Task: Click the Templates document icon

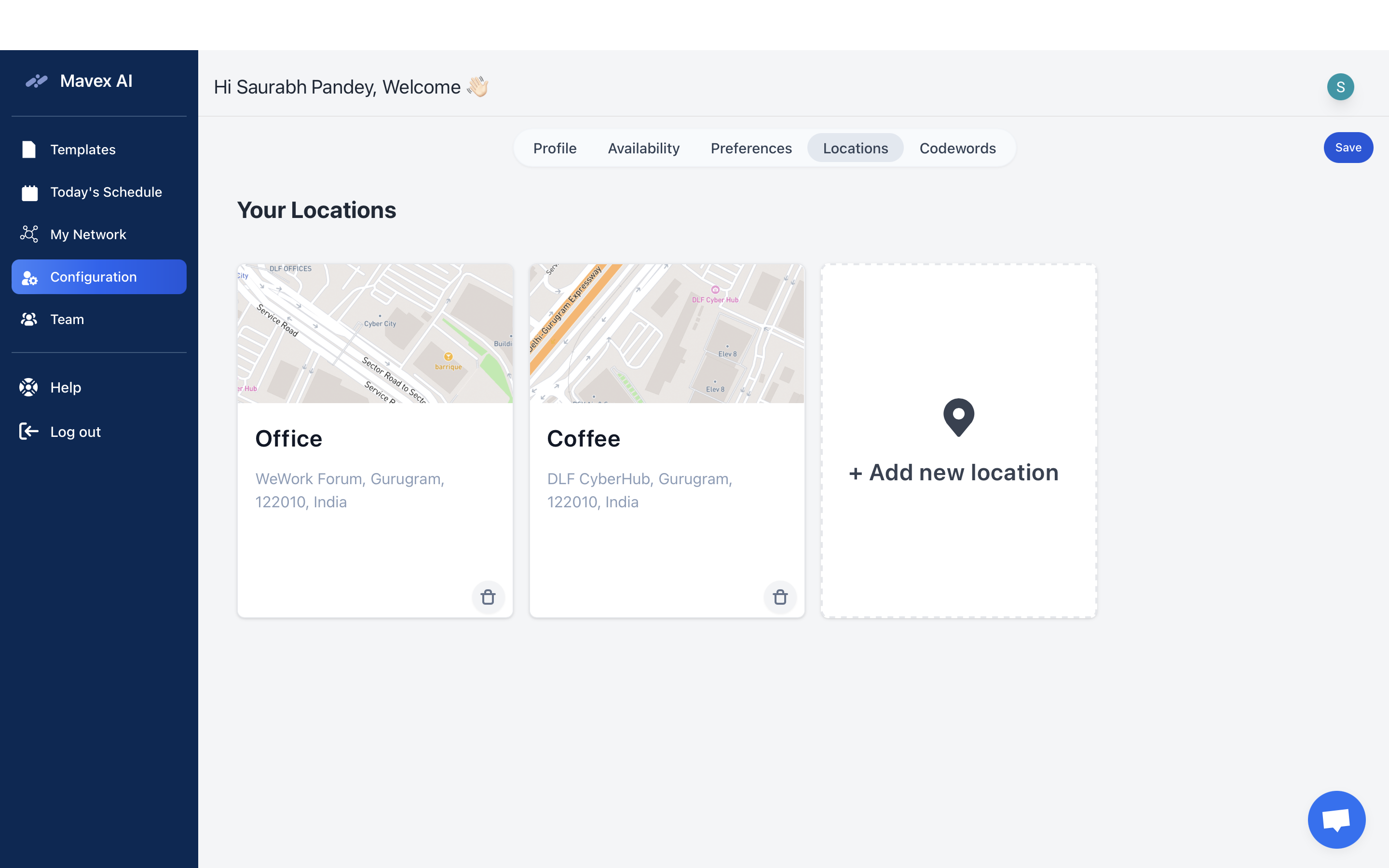Action: coord(29,149)
